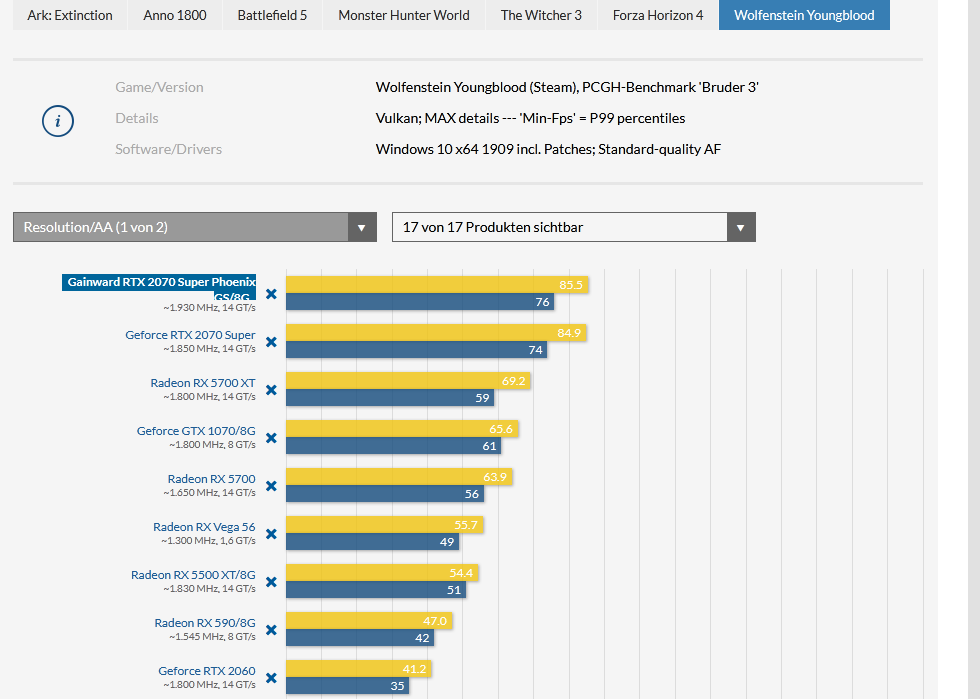This screenshot has width=980, height=699.
Task: Remove Geforce RTX 2070 Super with X icon
Action: 271,342
